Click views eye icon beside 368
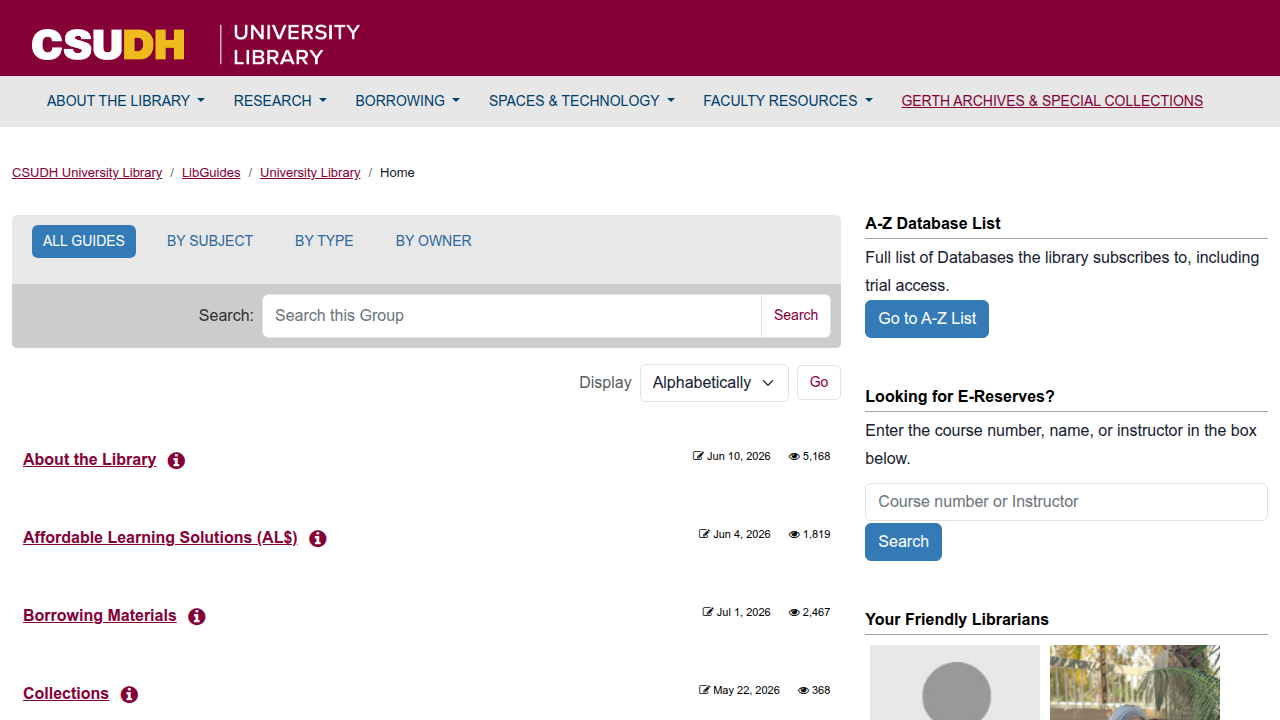 [x=803, y=690]
